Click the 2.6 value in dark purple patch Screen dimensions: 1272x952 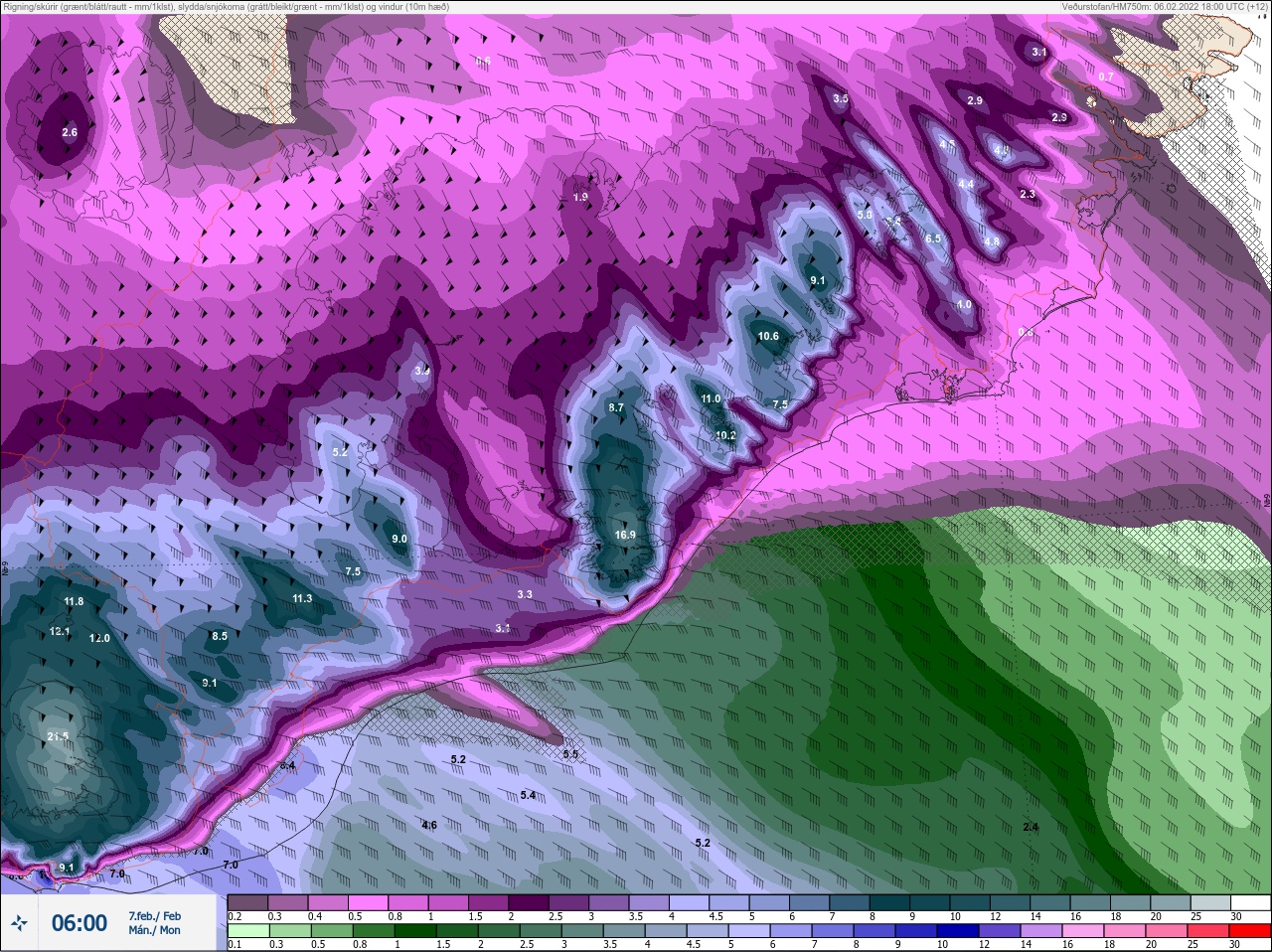pyautogui.click(x=70, y=132)
